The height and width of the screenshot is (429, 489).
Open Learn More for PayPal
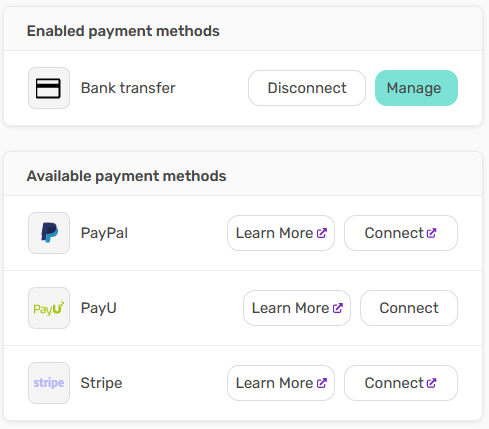(x=281, y=233)
